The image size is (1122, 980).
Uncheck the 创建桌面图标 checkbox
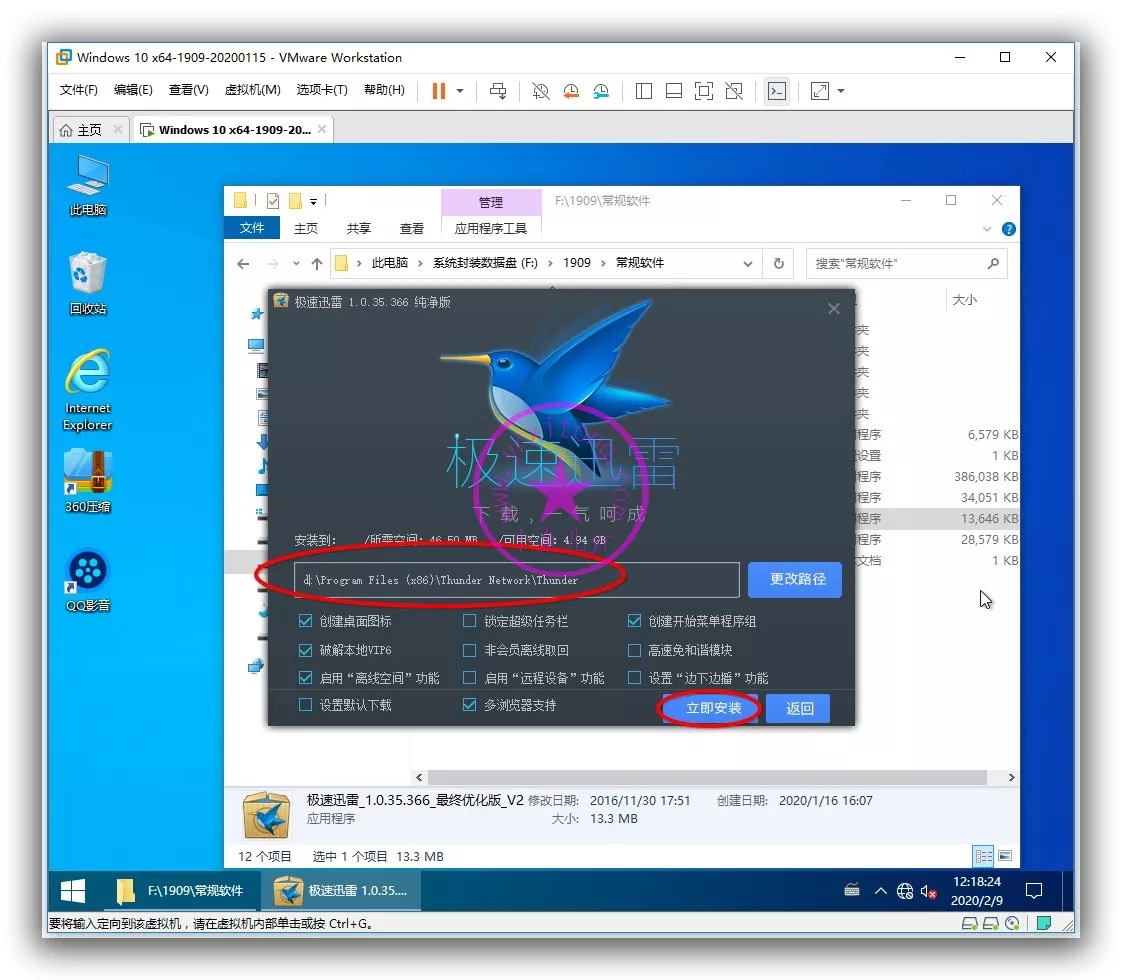click(x=306, y=621)
